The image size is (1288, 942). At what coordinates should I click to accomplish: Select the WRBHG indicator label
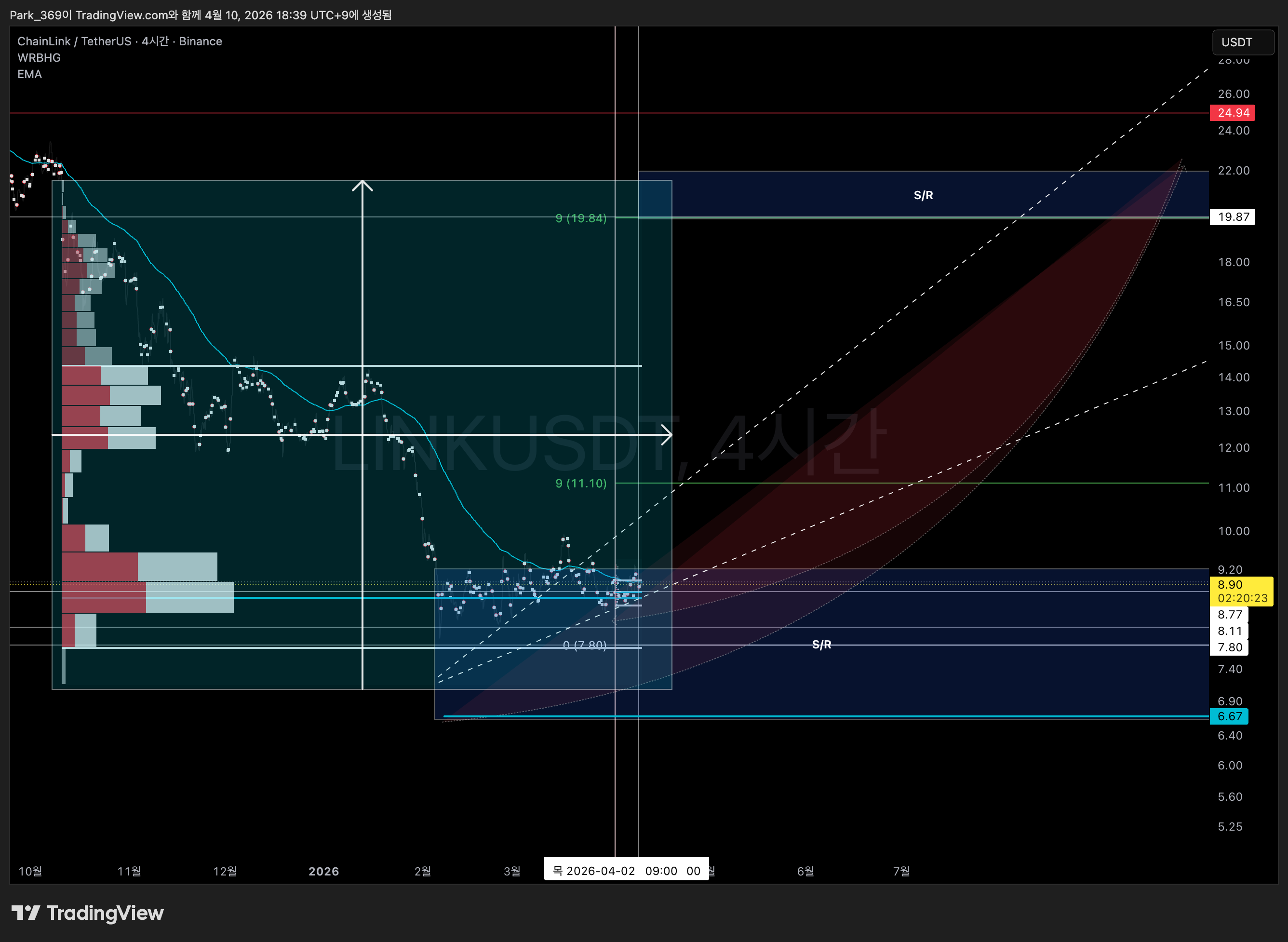(39, 57)
